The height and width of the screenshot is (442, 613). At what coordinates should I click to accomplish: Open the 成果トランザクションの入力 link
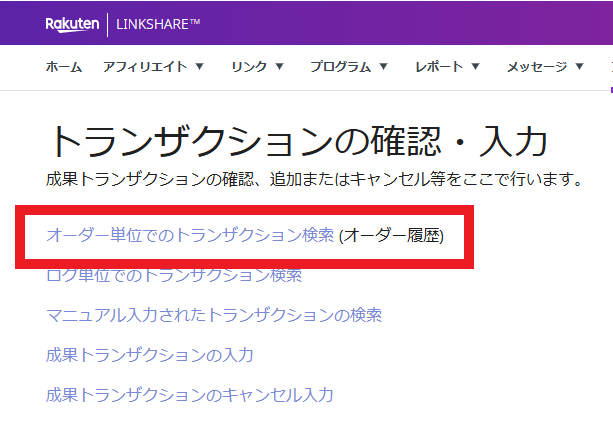point(150,354)
